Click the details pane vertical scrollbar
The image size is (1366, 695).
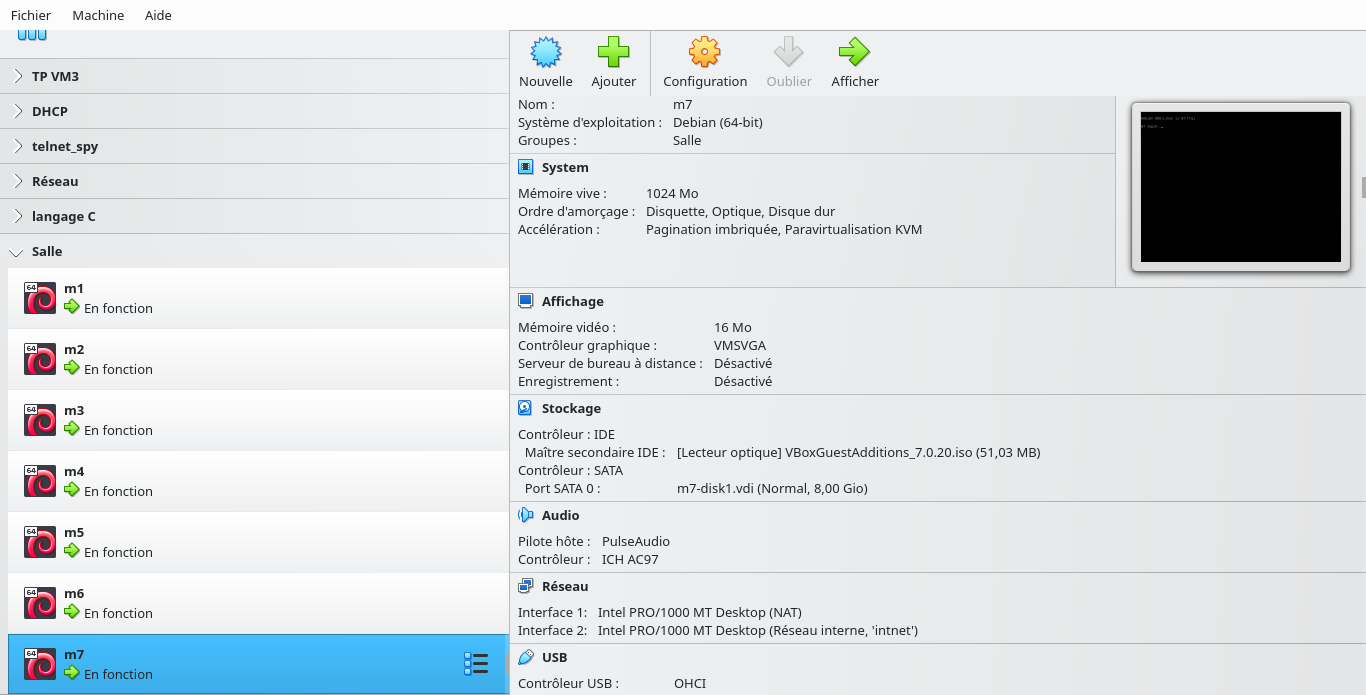click(x=1362, y=187)
